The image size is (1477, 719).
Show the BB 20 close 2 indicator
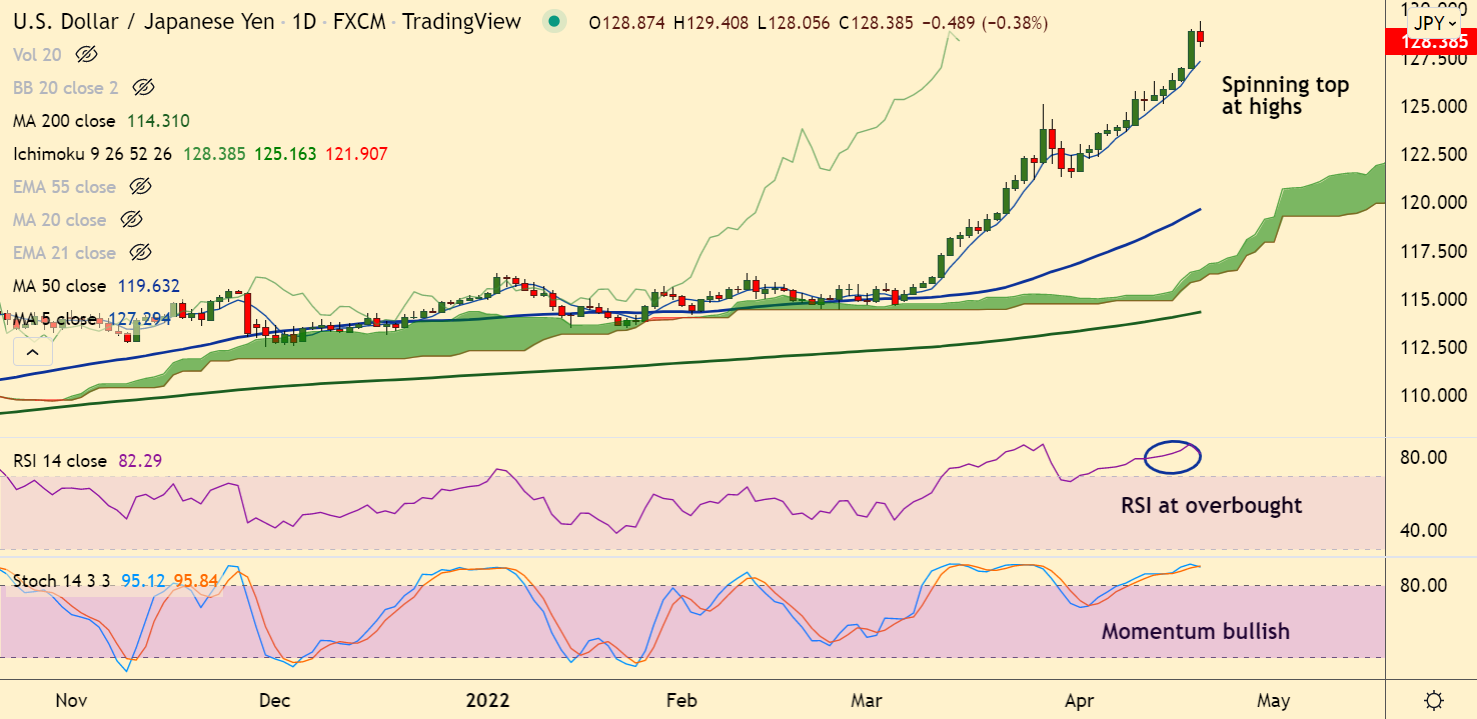(x=143, y=88)
